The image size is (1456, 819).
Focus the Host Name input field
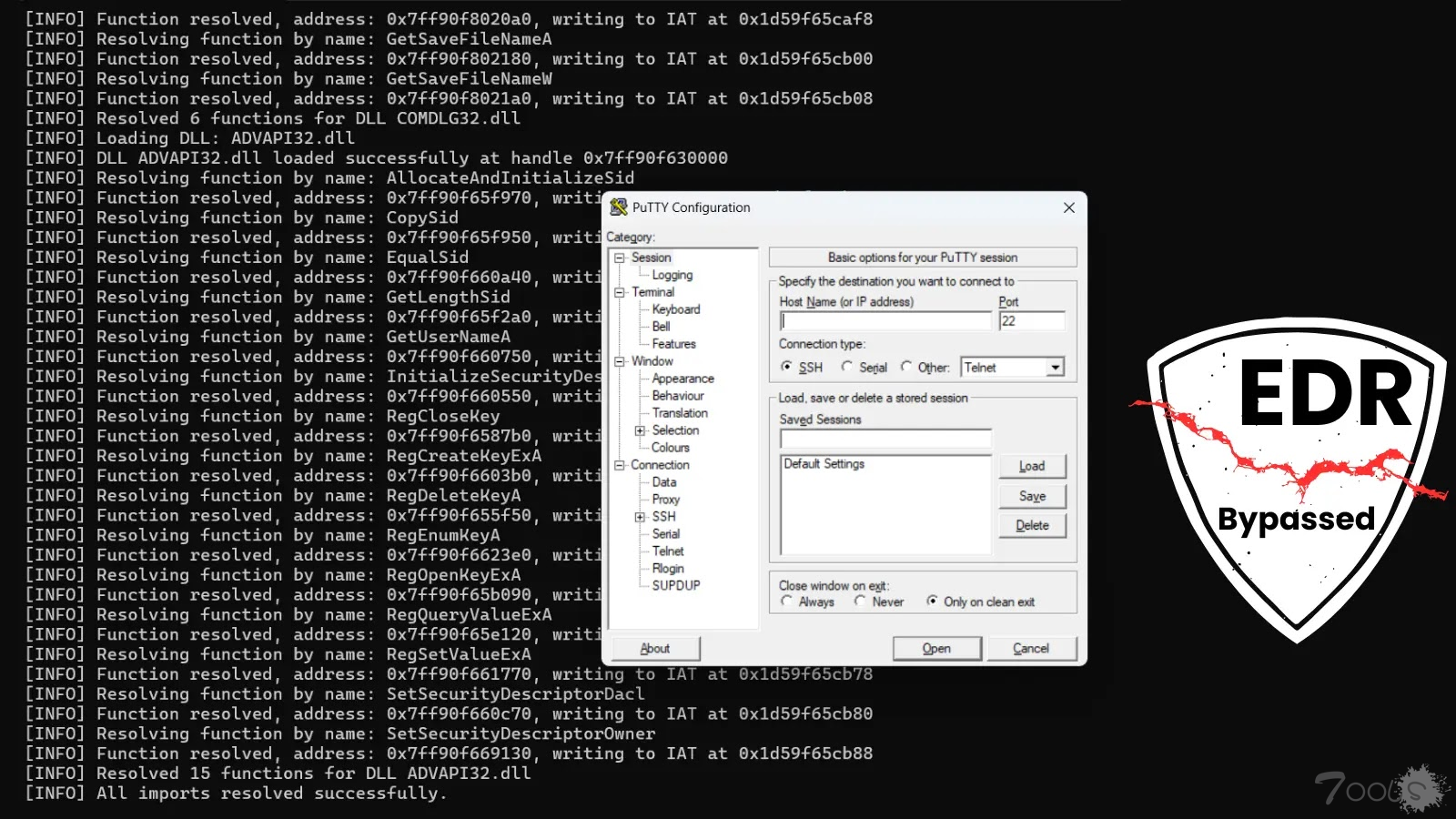coord(885,321)
